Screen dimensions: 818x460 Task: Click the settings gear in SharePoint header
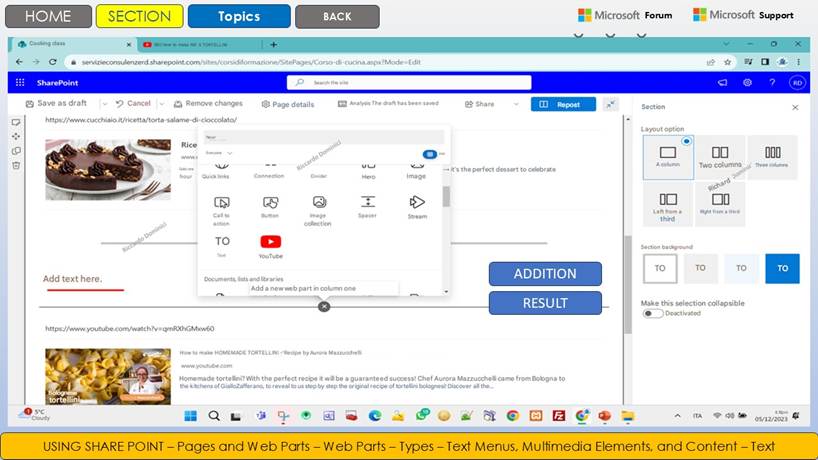(747, 82)
